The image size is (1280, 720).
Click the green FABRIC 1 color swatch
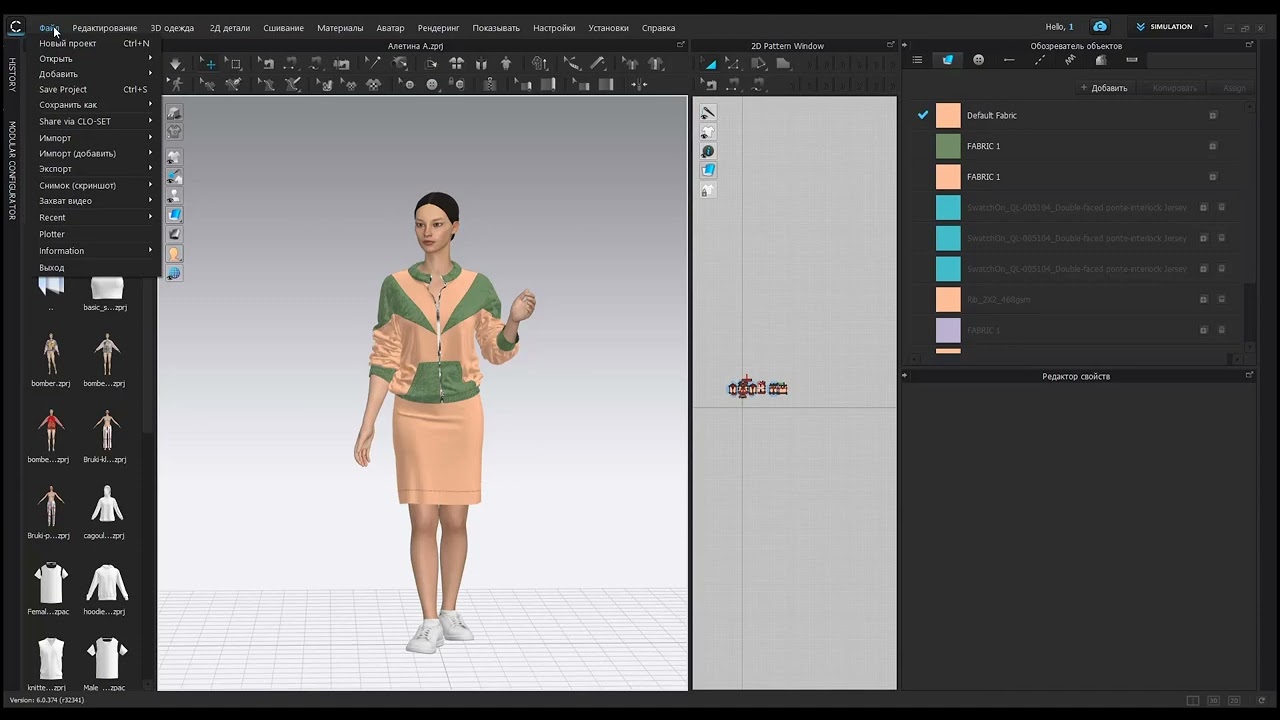(948, 146)
